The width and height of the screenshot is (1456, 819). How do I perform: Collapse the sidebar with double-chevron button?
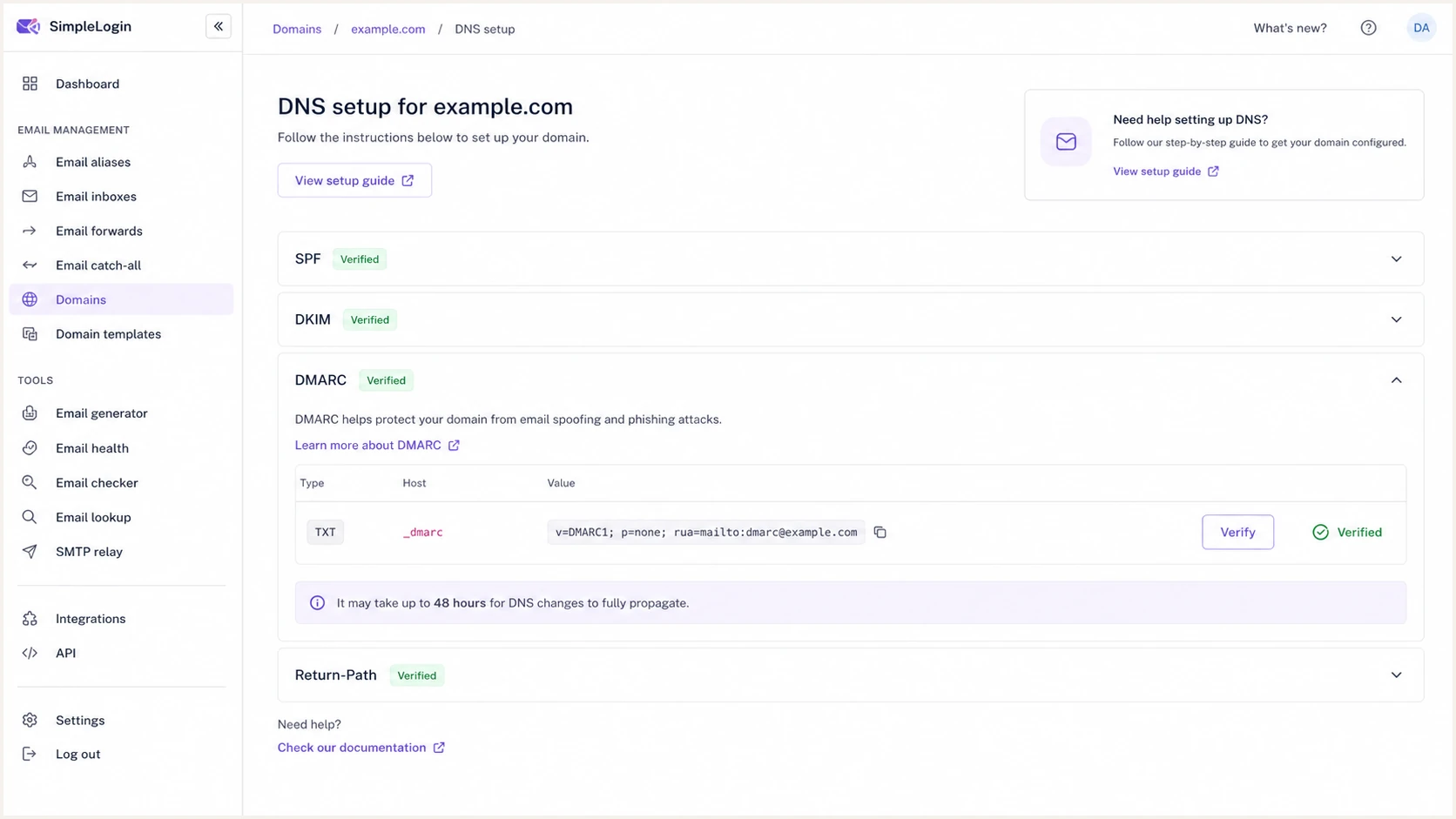[x=219, y=27]
